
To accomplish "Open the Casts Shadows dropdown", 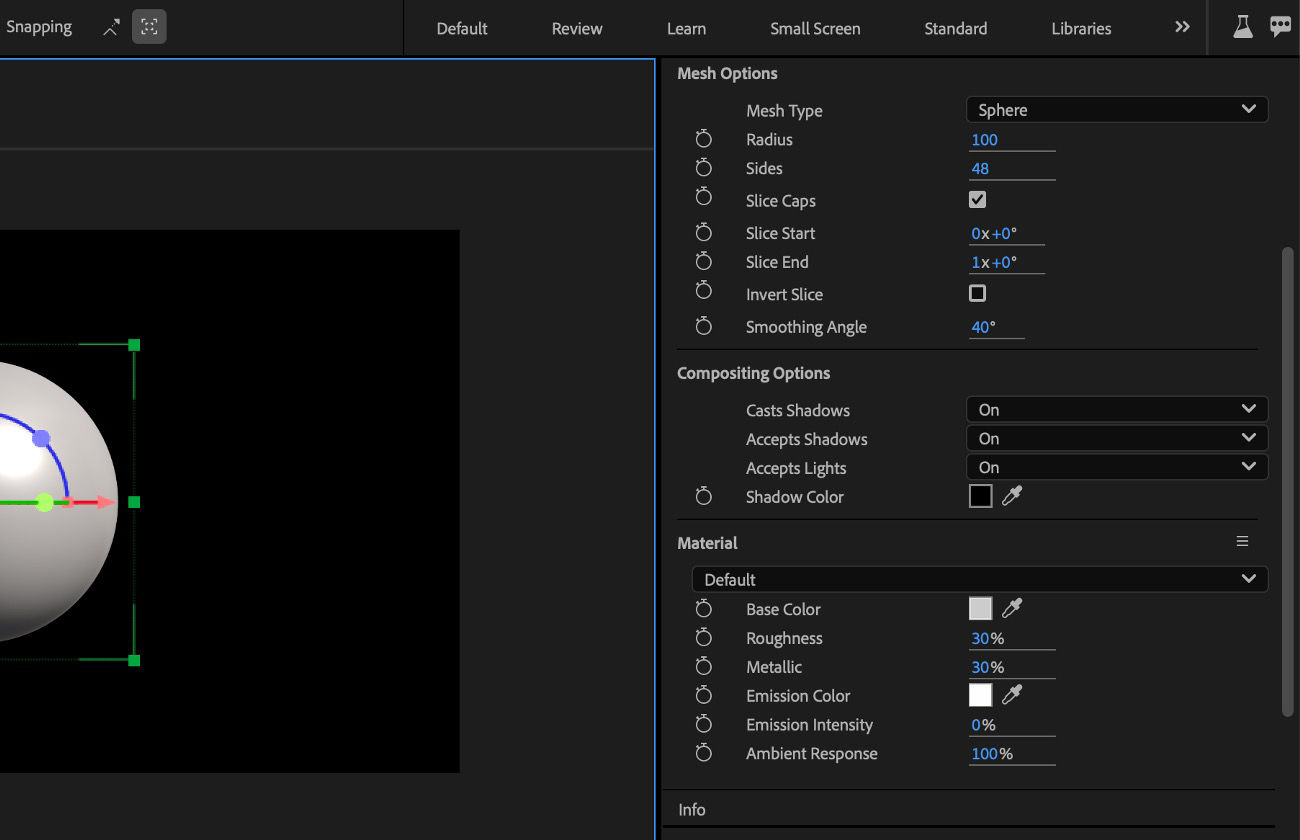I will tap(1117, 409).
